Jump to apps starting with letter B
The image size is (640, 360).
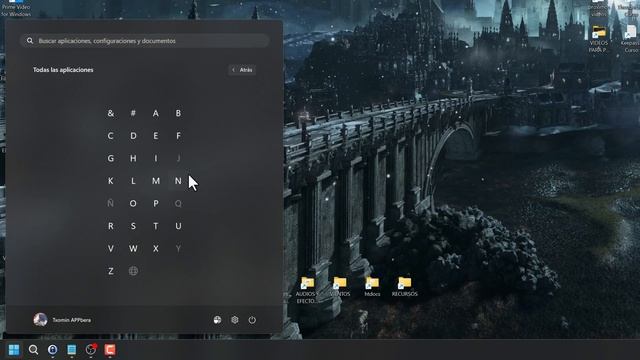coord(178,113)
